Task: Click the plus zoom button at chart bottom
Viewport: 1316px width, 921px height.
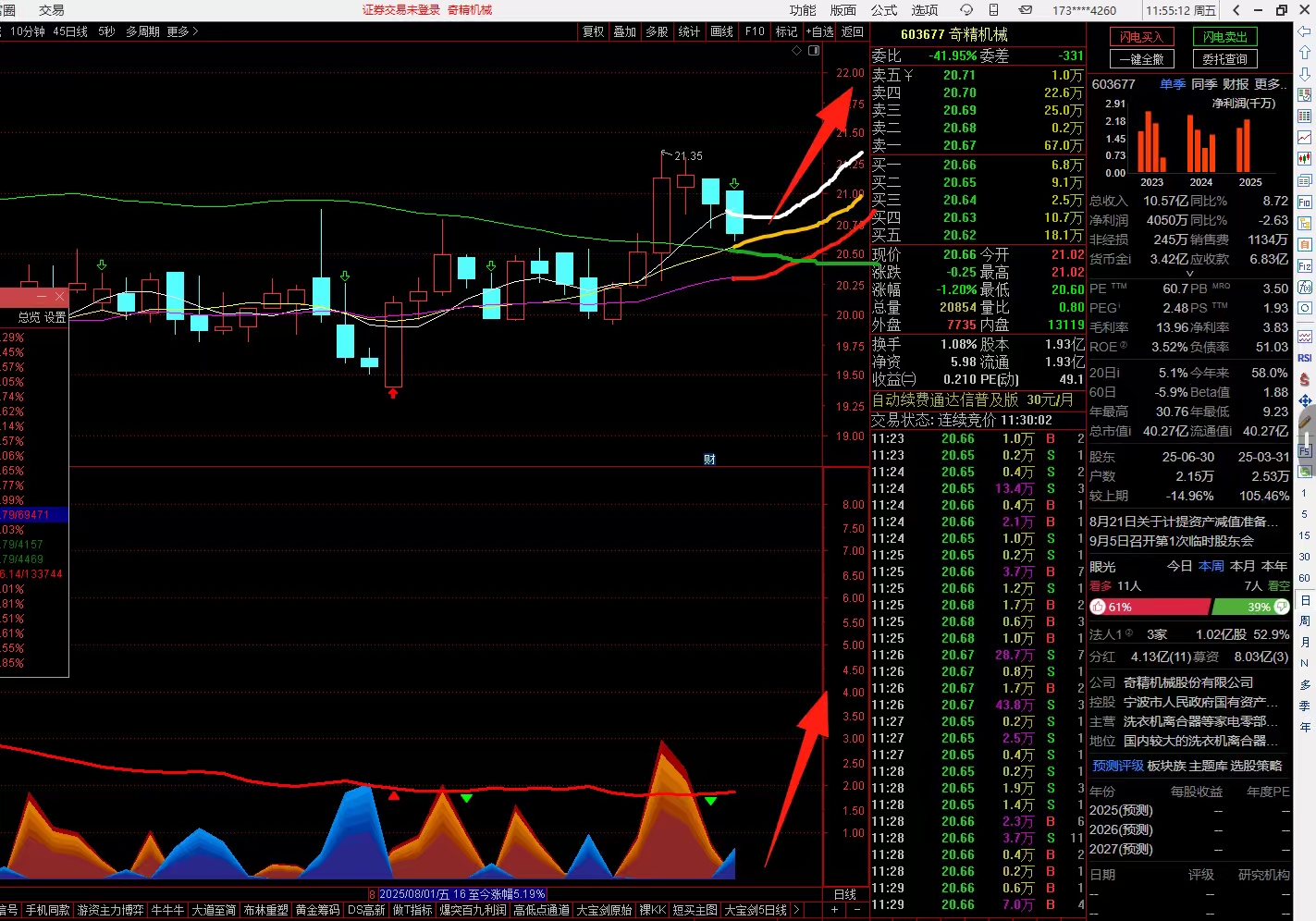Action: [x=835, y=910]
